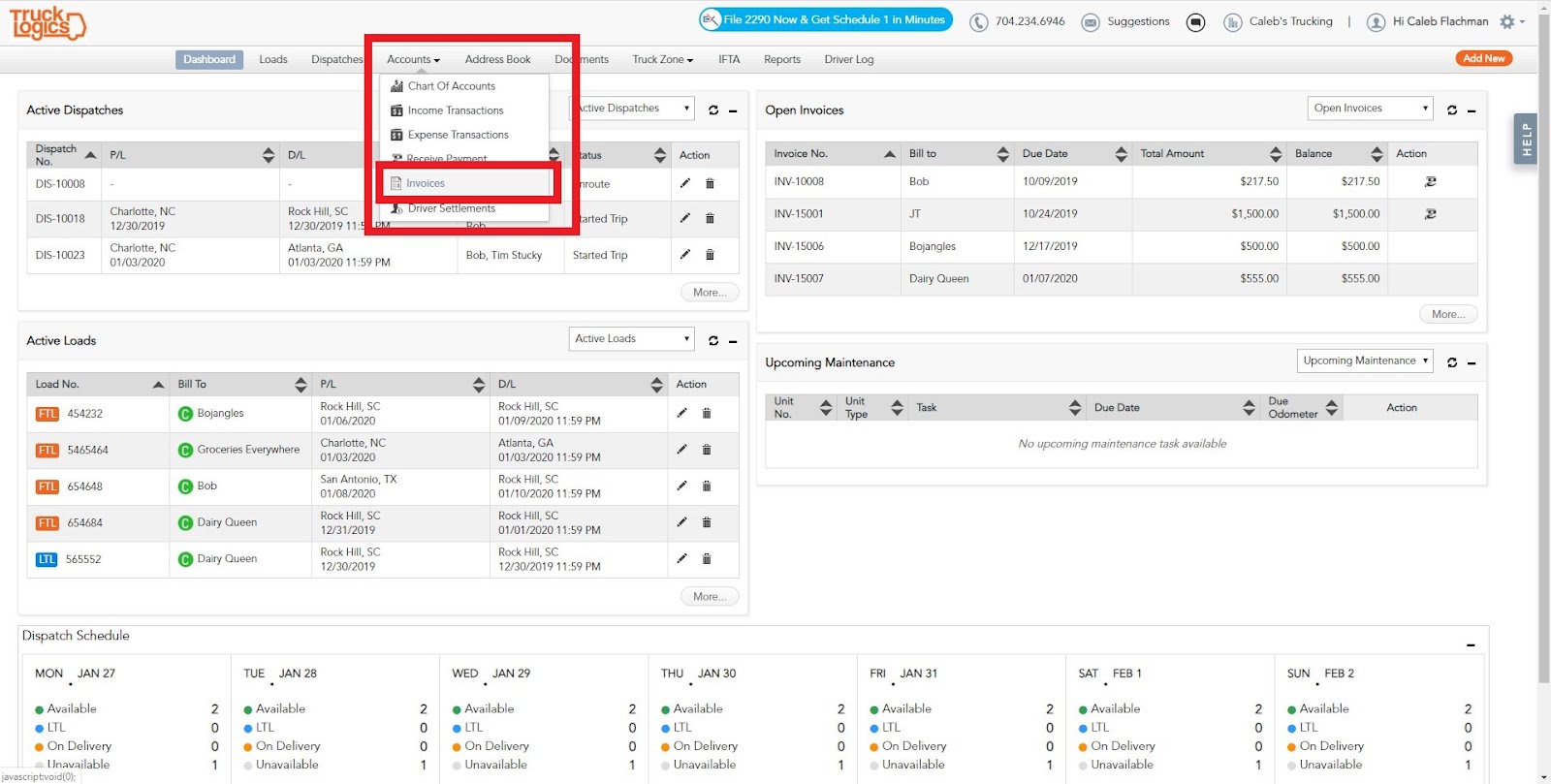The height and width of the screenshot is (784, 1551).
Task: Open the Upcoming Maintenance filter dropdown
Action: tap(1365, 361)
